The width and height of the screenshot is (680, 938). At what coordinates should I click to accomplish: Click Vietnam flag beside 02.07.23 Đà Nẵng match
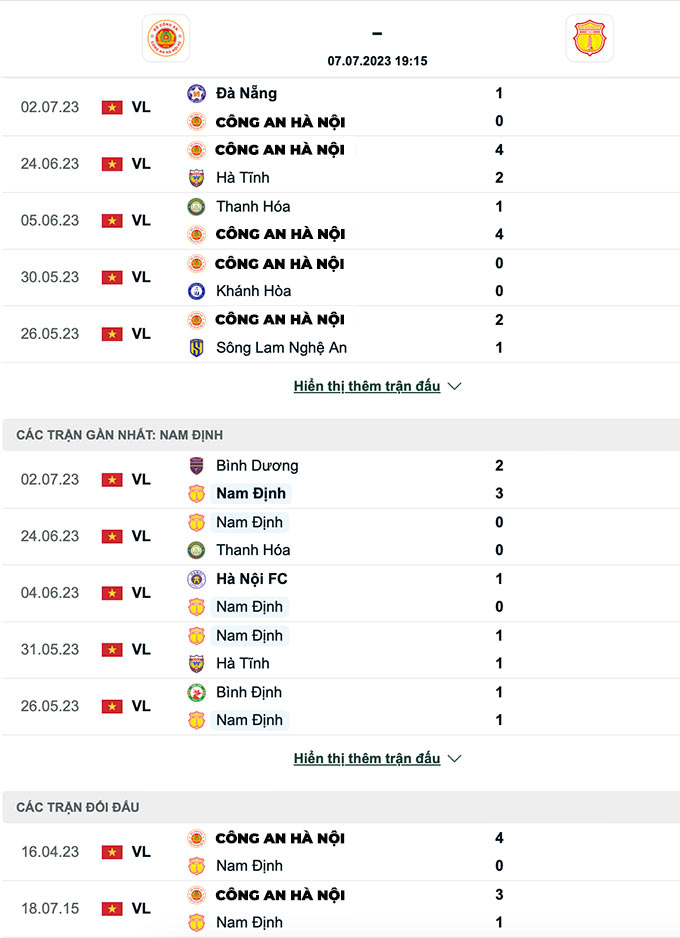pos(112,107)
